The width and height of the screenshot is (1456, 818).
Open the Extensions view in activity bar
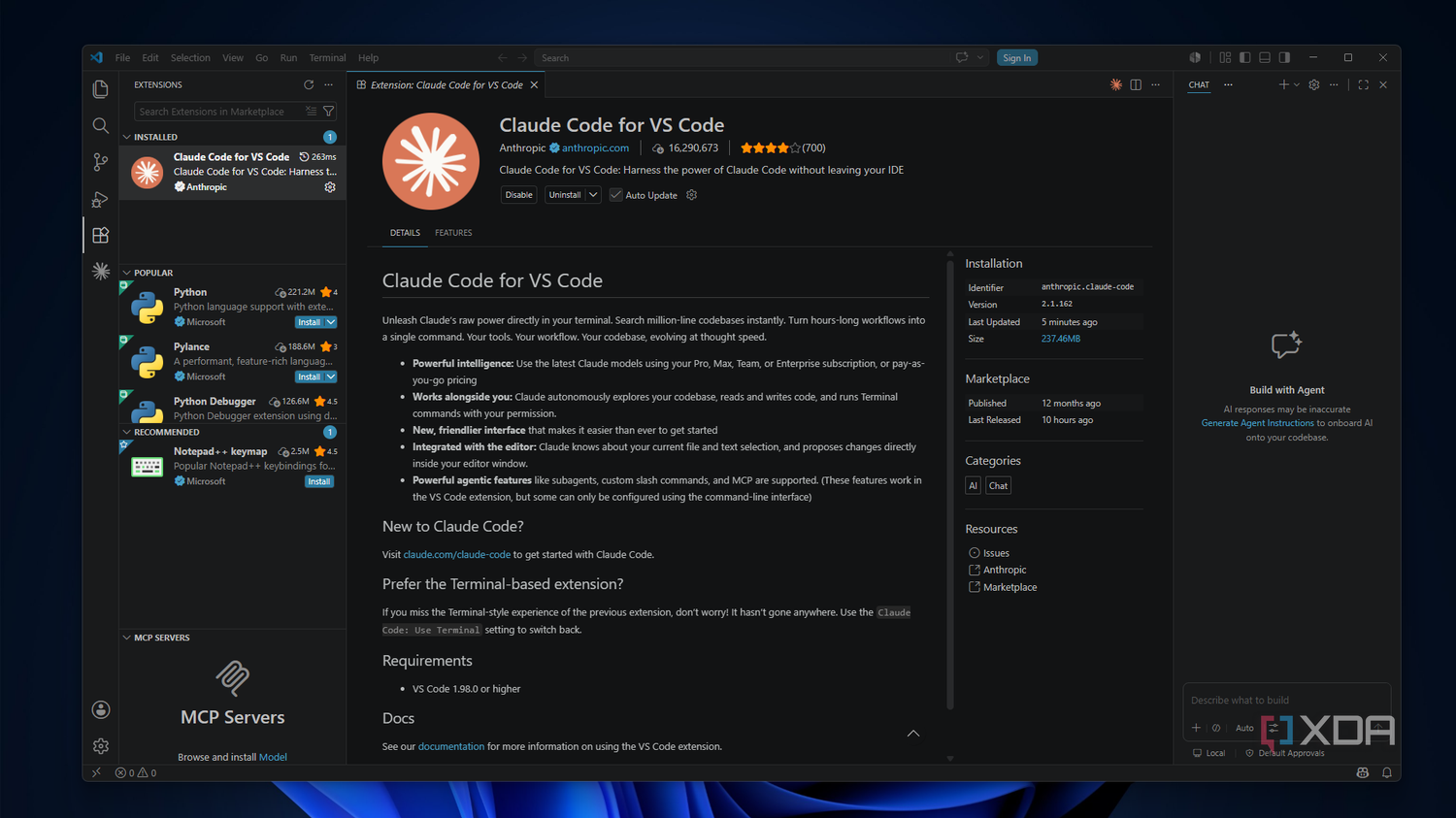(100, 235)
